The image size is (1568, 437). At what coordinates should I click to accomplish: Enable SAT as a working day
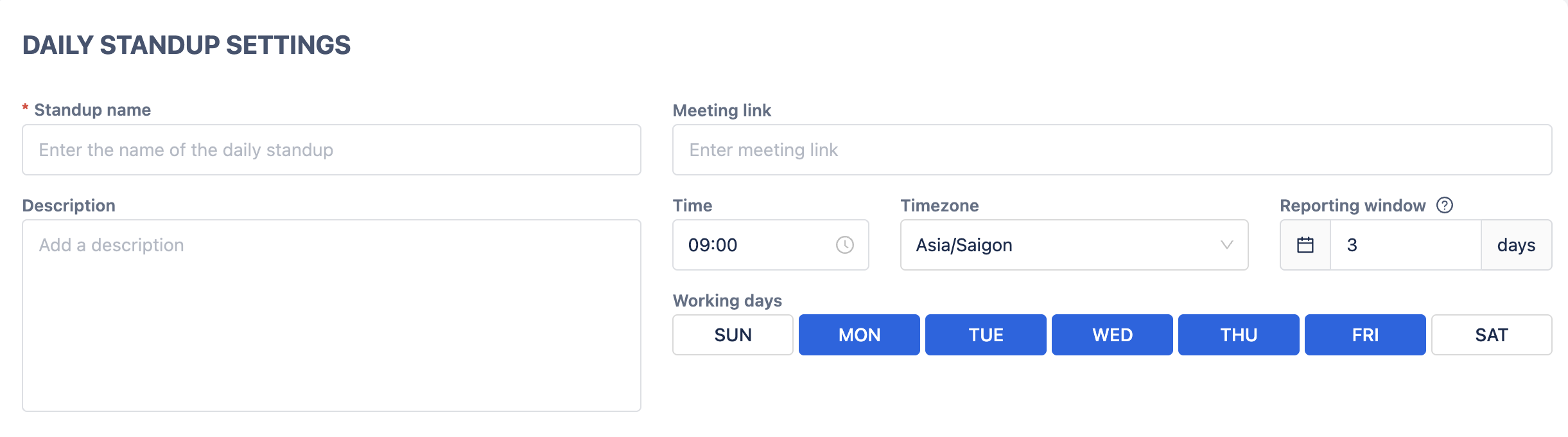click(x=1491, y=335)
